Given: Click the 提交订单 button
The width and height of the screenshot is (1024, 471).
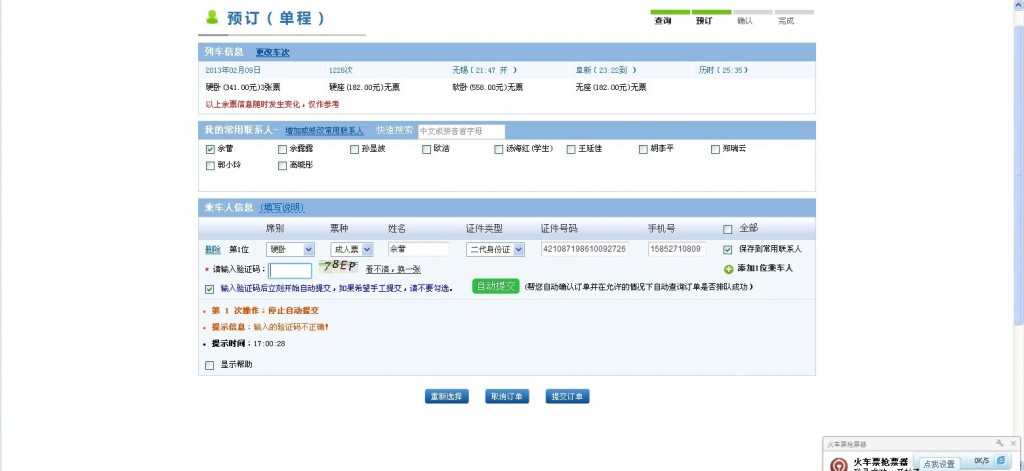Looking at the screenshot, I should (568, 397).
